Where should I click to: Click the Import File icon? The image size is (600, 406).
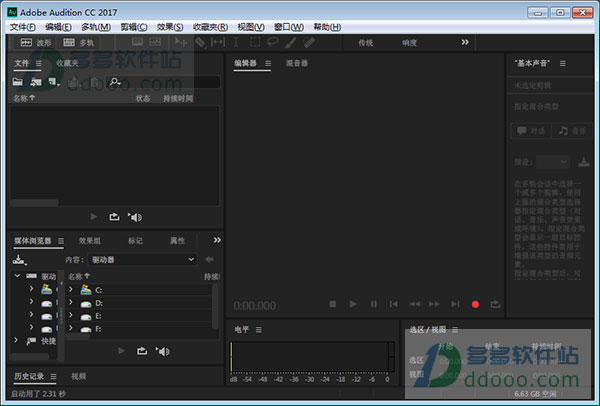36,82
